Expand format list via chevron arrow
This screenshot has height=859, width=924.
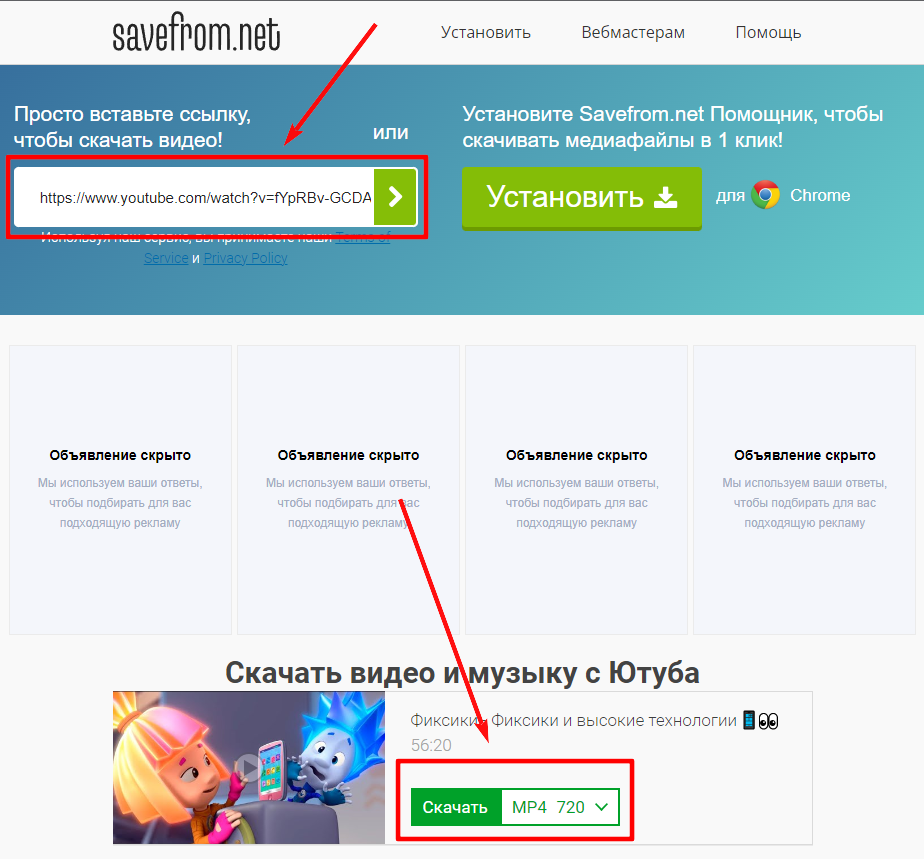tap(602, 807)
